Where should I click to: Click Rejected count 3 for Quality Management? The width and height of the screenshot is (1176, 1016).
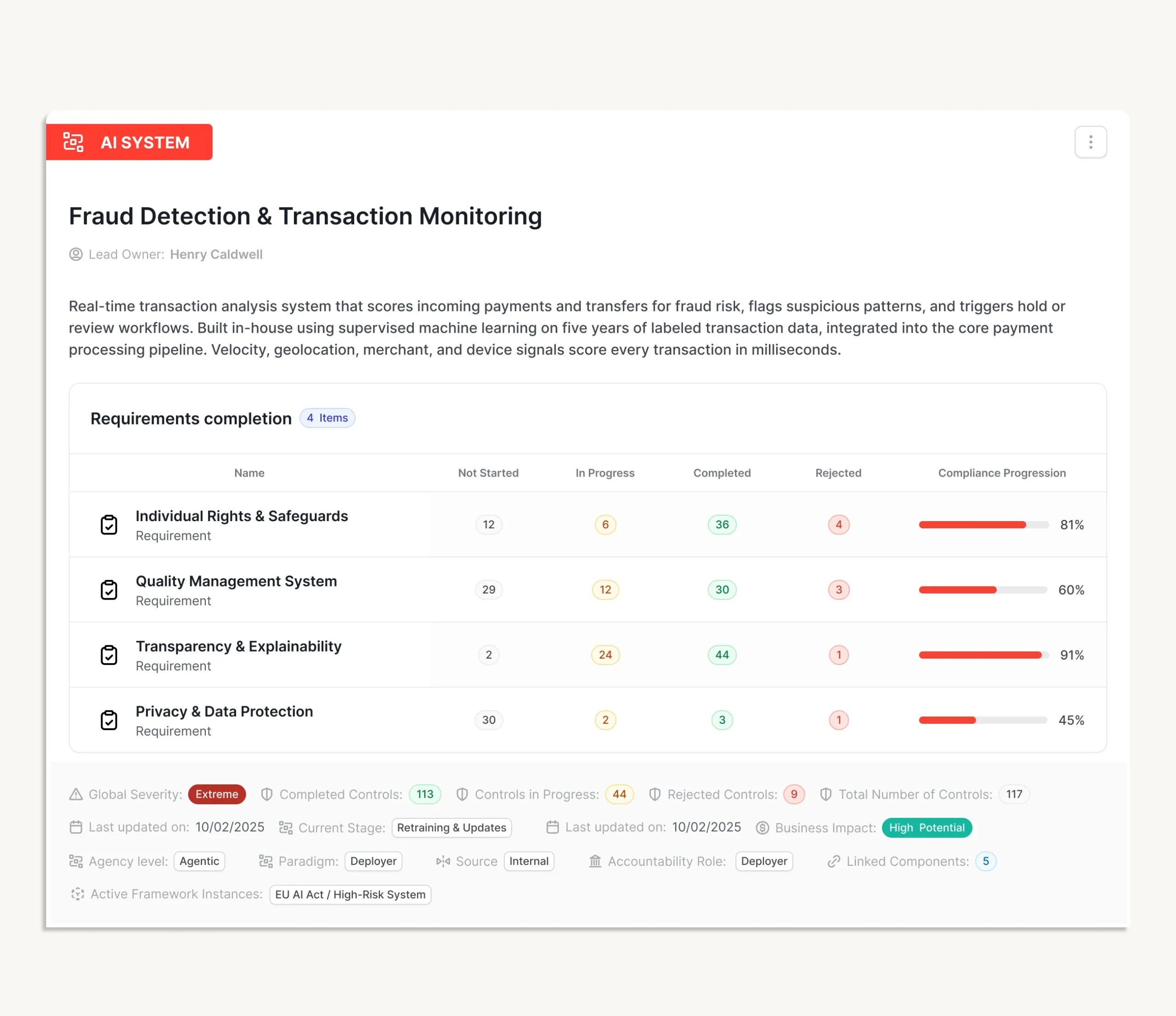839,590
